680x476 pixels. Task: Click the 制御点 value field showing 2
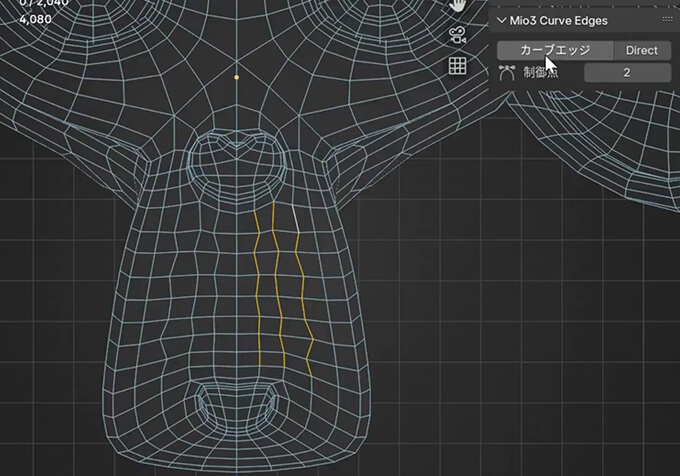coord(627,72)
